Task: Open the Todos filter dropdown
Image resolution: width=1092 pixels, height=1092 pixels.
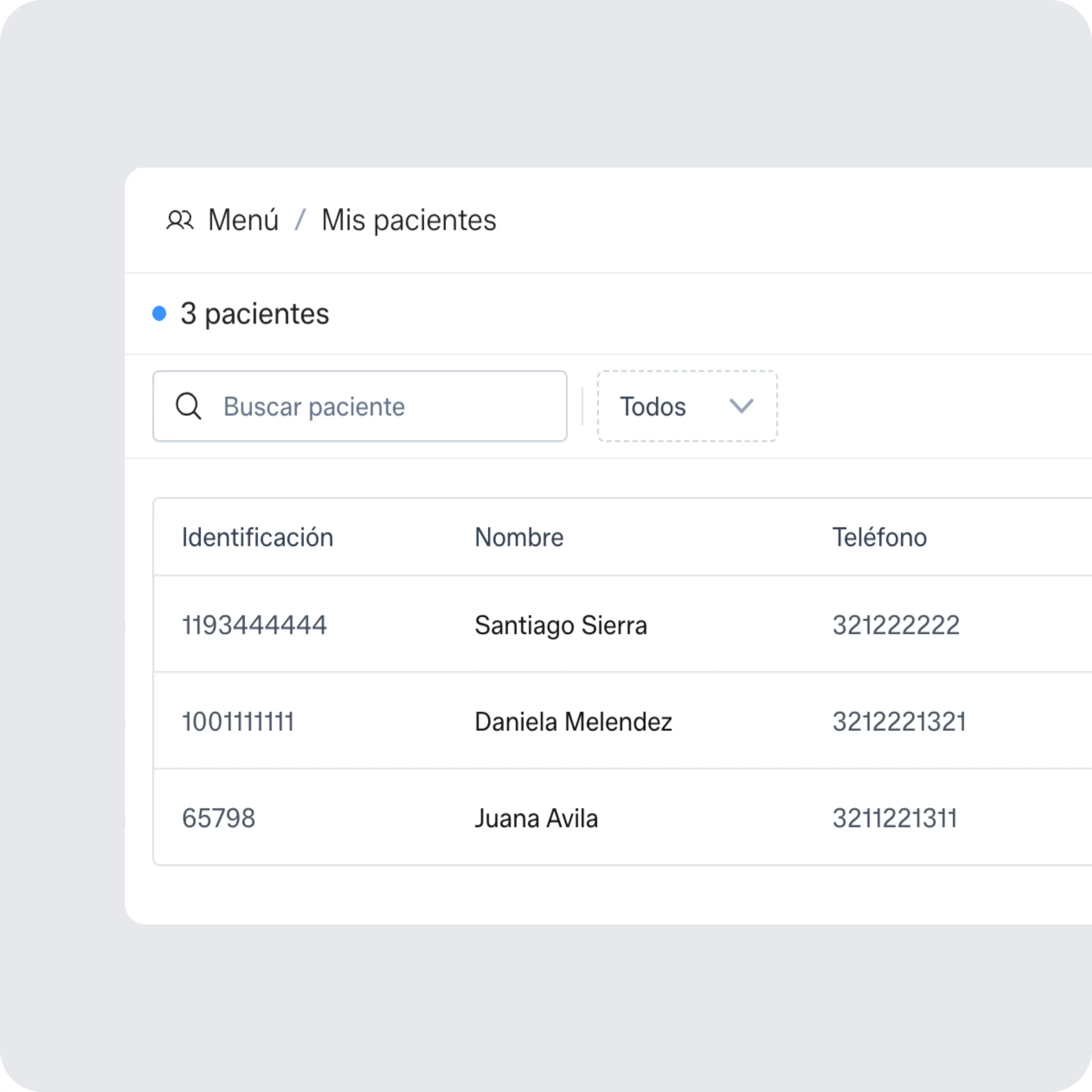Action: tap(687, 406)
